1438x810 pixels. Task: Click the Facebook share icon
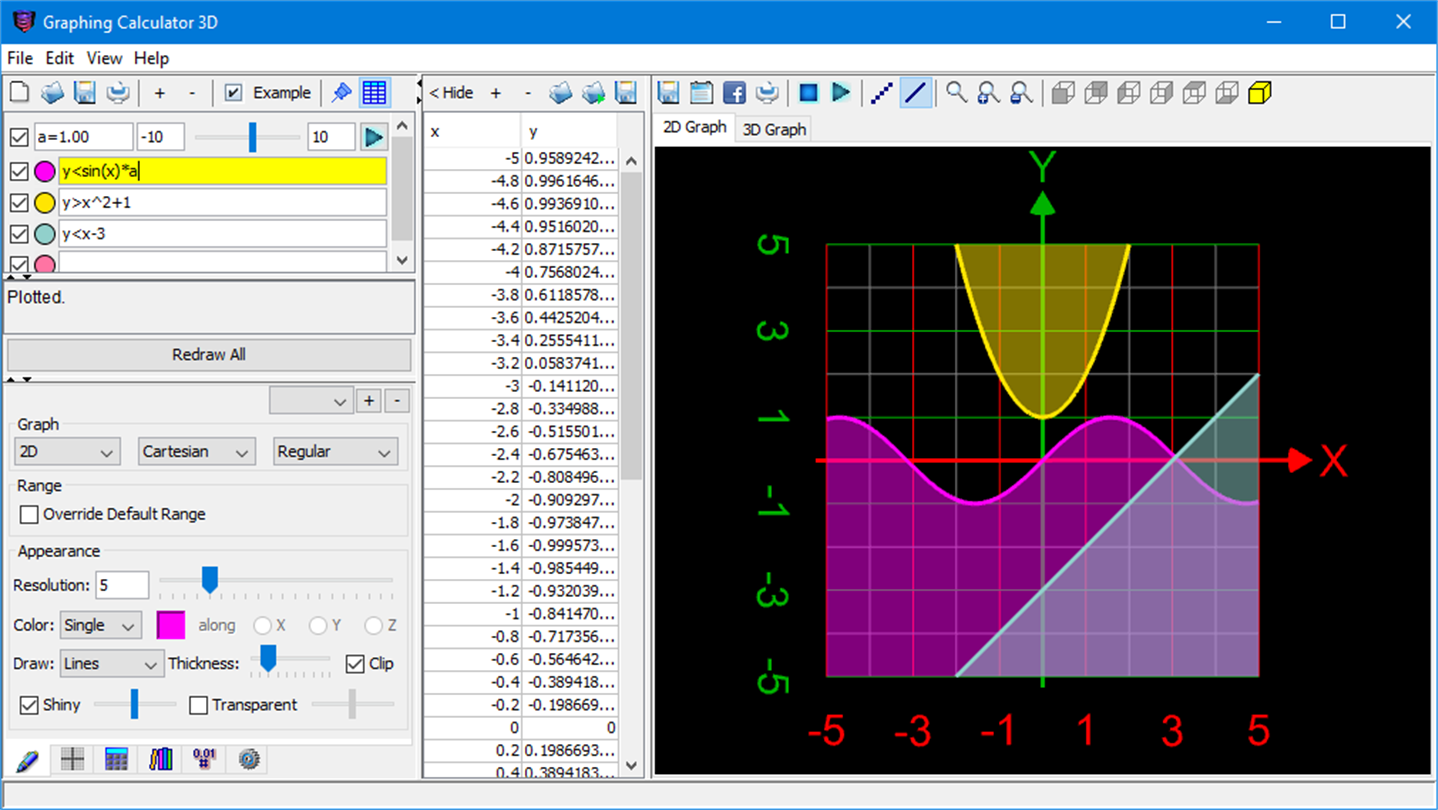pyautogui.click(x=734, y=93)
